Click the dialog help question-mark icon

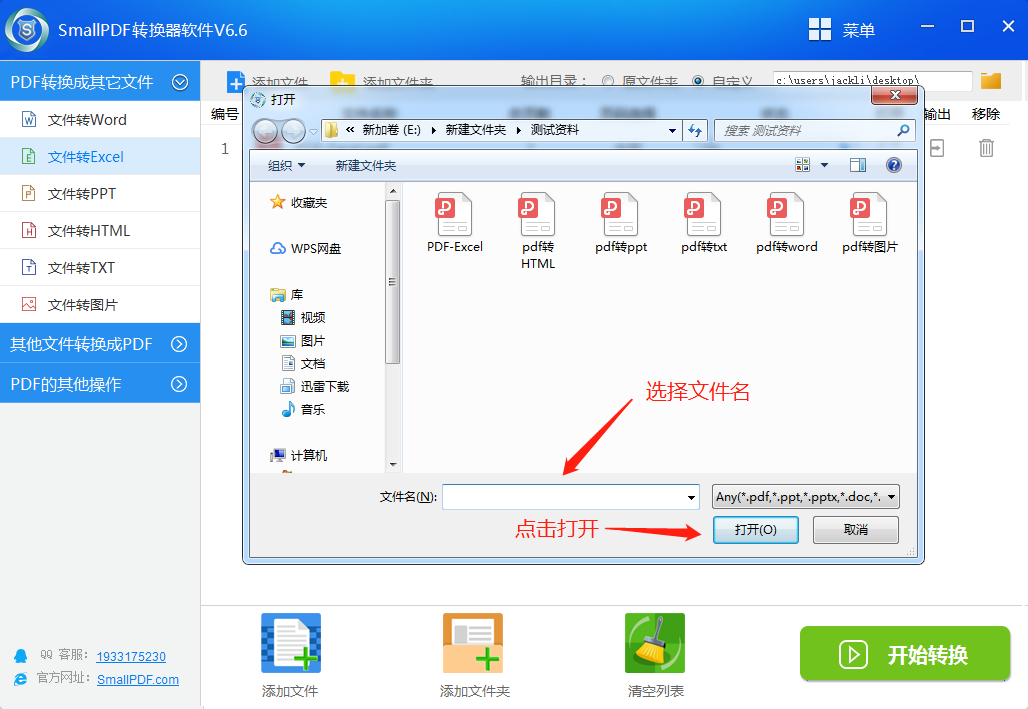coord(894,165)
